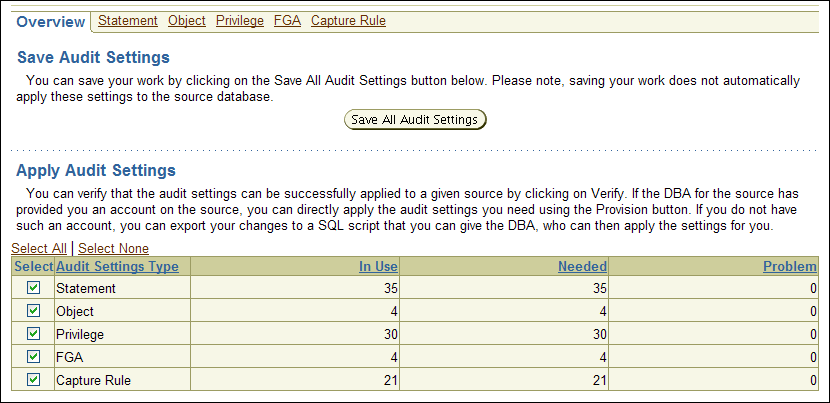Image resolution: width=830 pixels, height=403 pixels.
Task: Go to the Privilege tab
Action: point(240,21)
